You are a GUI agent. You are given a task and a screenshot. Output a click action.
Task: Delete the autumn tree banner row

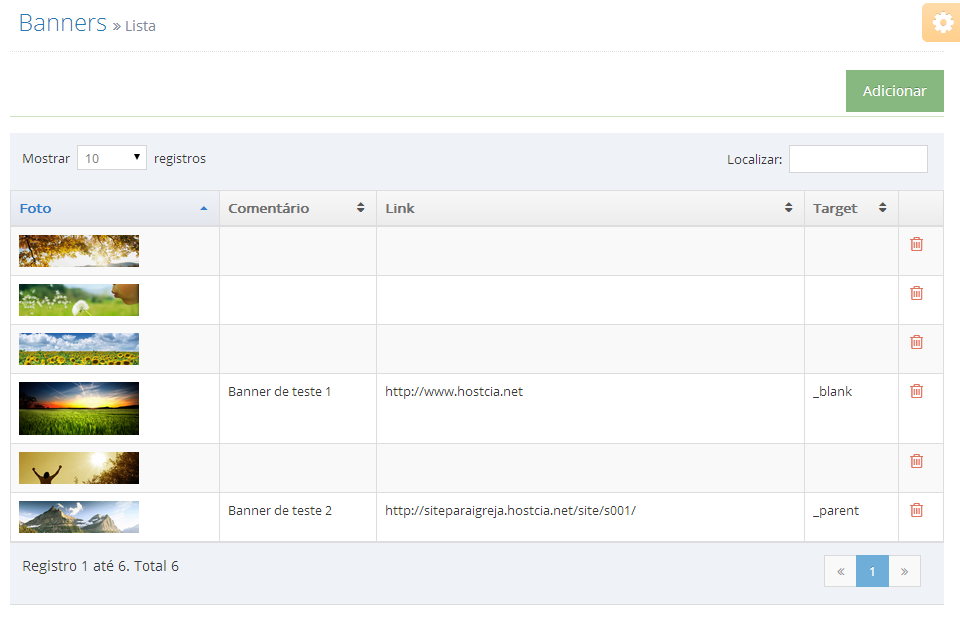917,244
